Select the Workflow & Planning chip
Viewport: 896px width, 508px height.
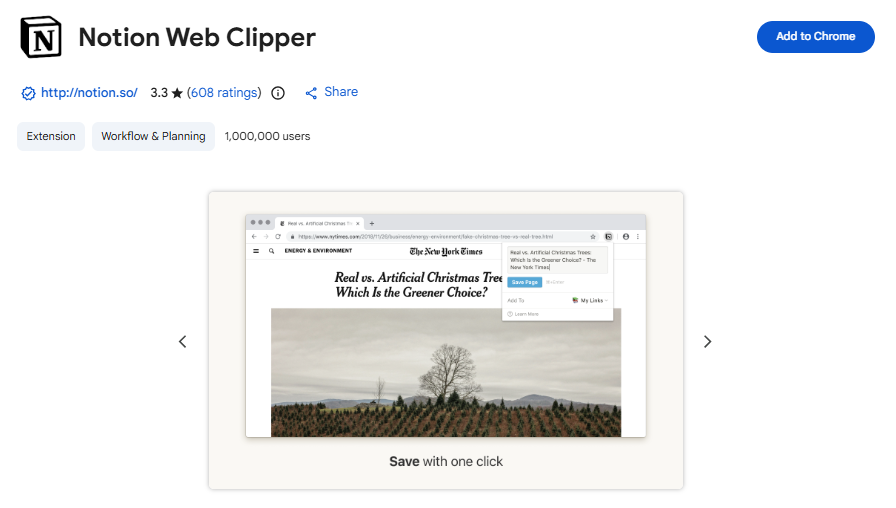pyautogui.click(x=153, y=137)
